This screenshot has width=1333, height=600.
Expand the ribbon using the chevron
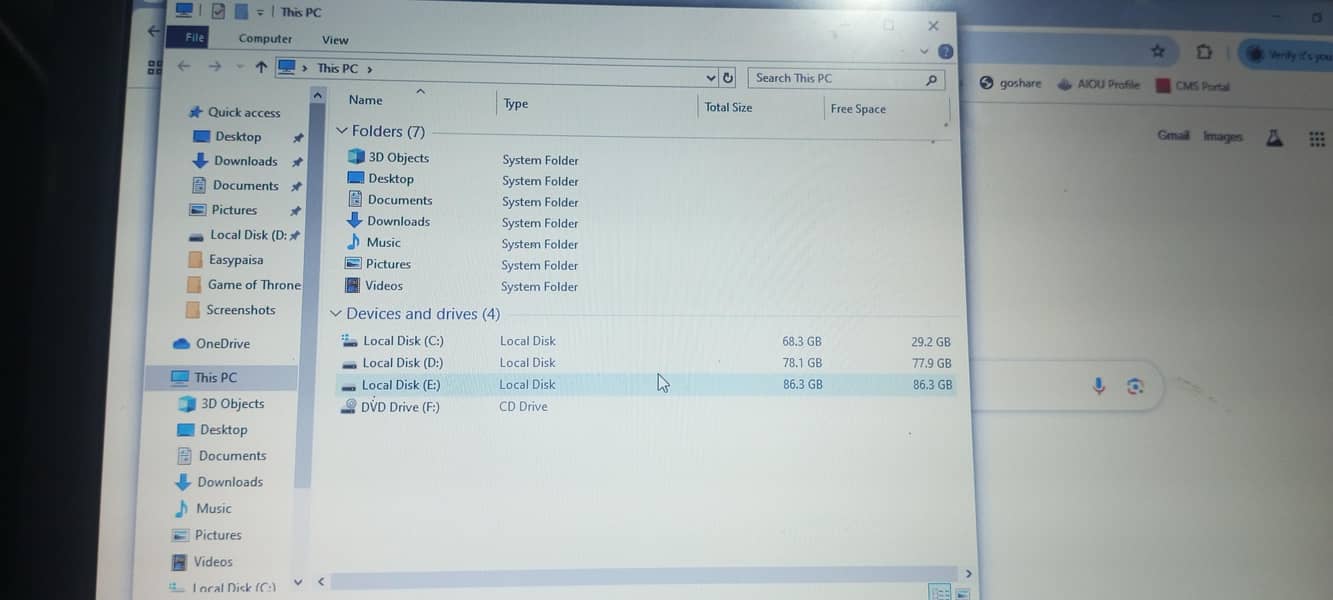pos(924,50)
